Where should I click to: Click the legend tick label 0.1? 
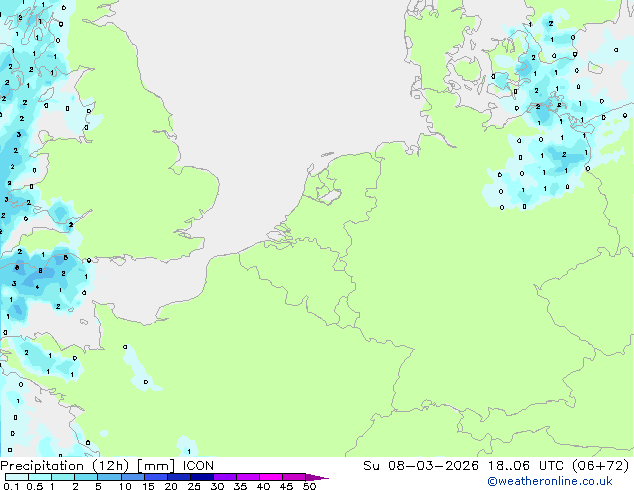(9, 486)
